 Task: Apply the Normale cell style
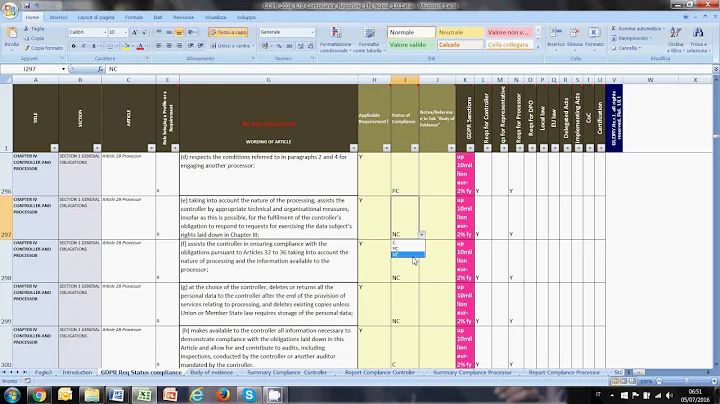411,32
